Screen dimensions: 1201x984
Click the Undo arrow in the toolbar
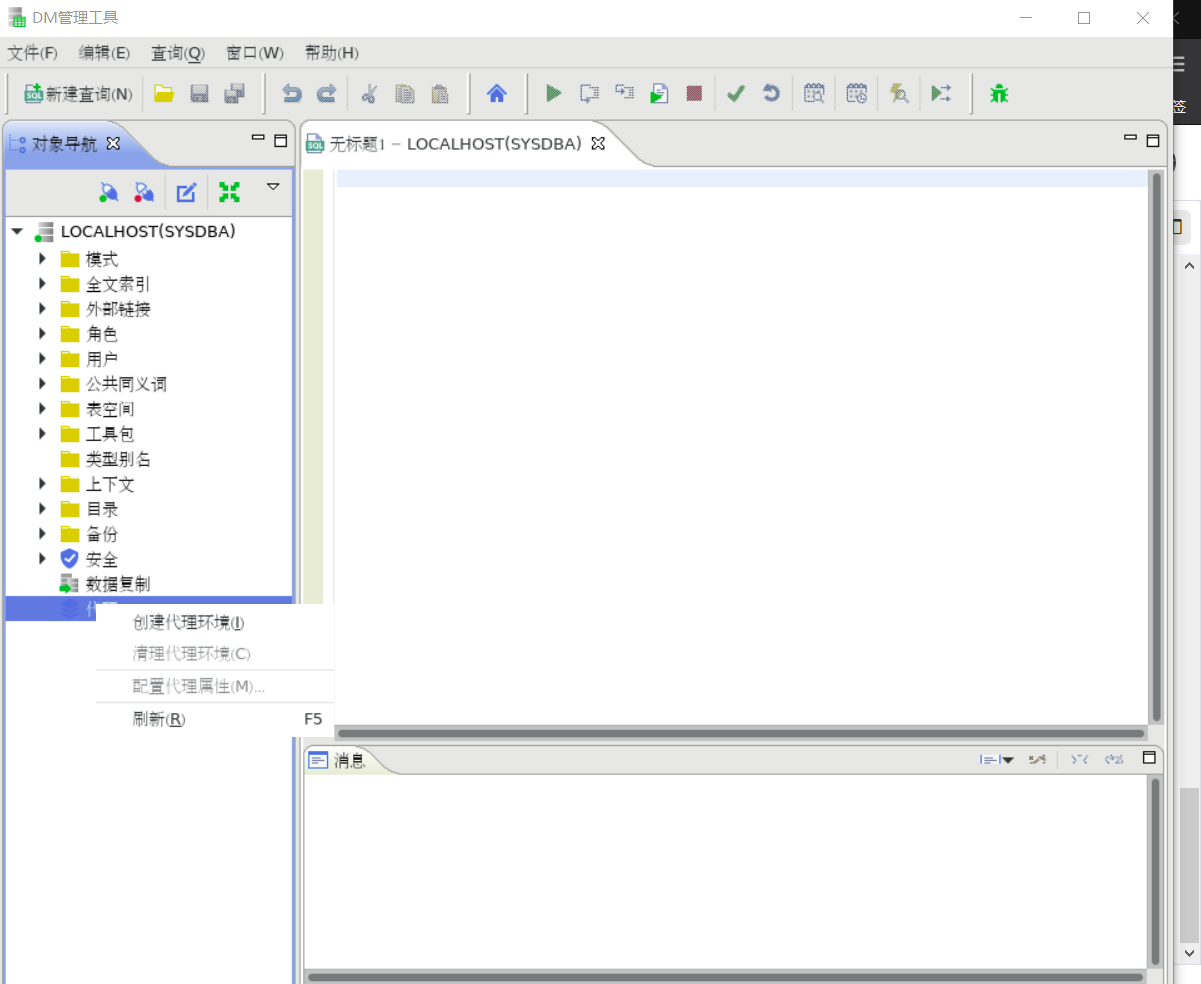click(291, 94)
